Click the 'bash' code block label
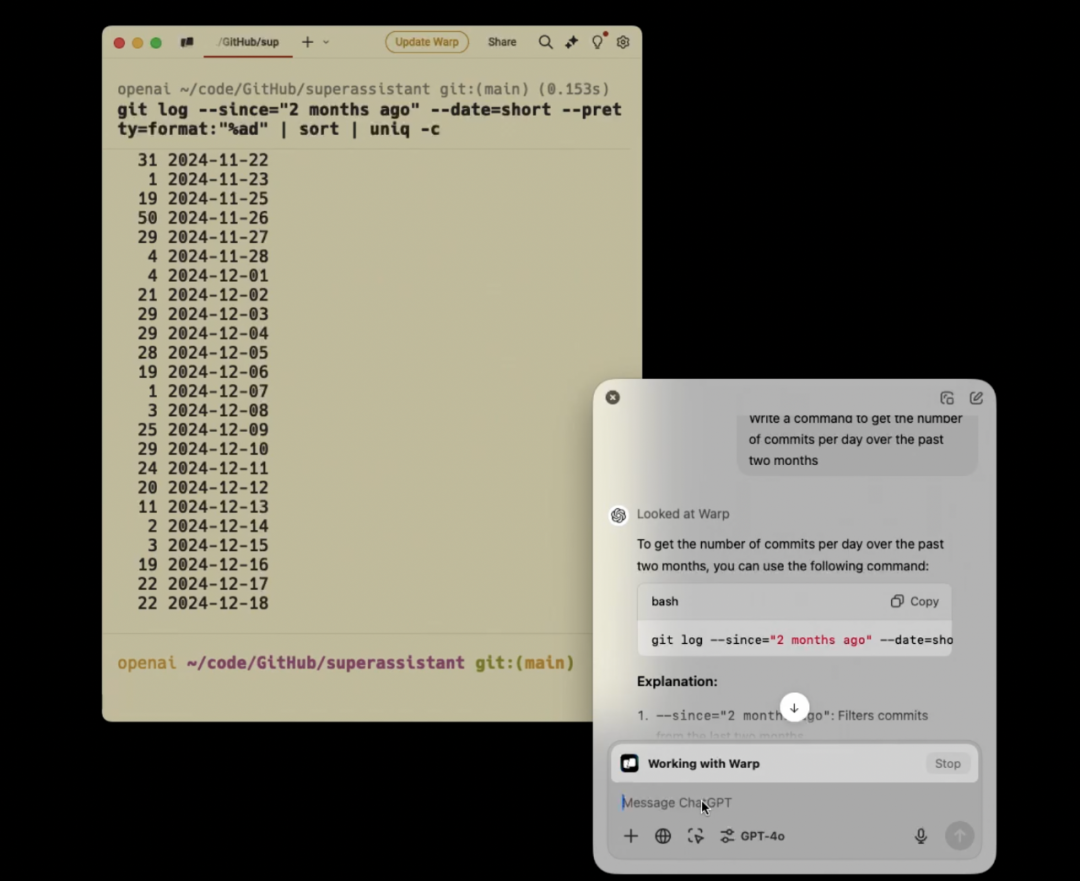Image resolution: width=1080 pixels, height=881 pixels. point(665,601)
